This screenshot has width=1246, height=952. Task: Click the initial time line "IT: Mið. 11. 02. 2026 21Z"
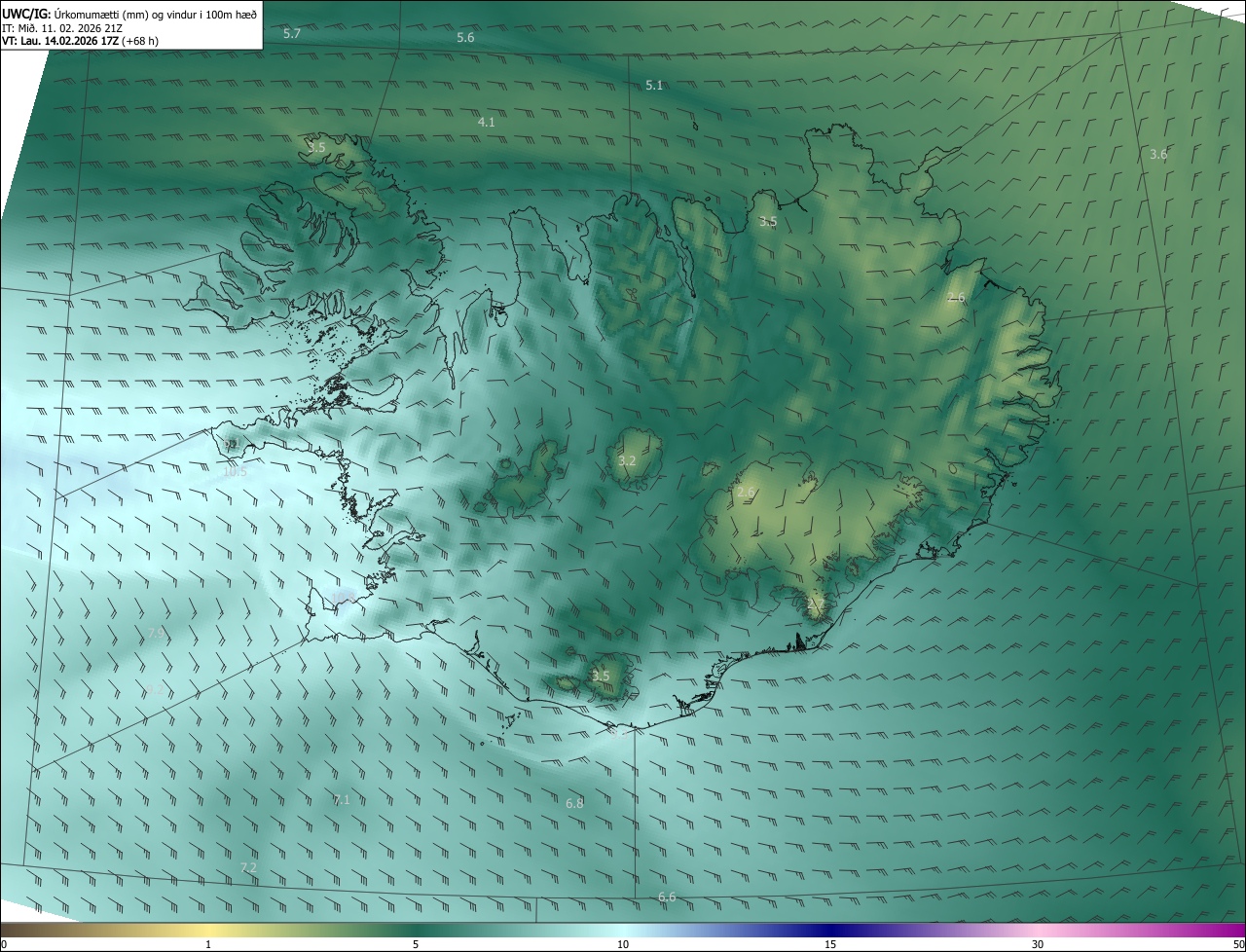tap(62, 28)
